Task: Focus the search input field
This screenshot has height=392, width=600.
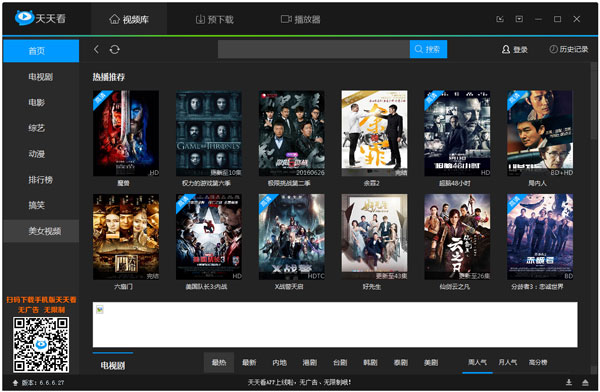Action: (314, 49)
